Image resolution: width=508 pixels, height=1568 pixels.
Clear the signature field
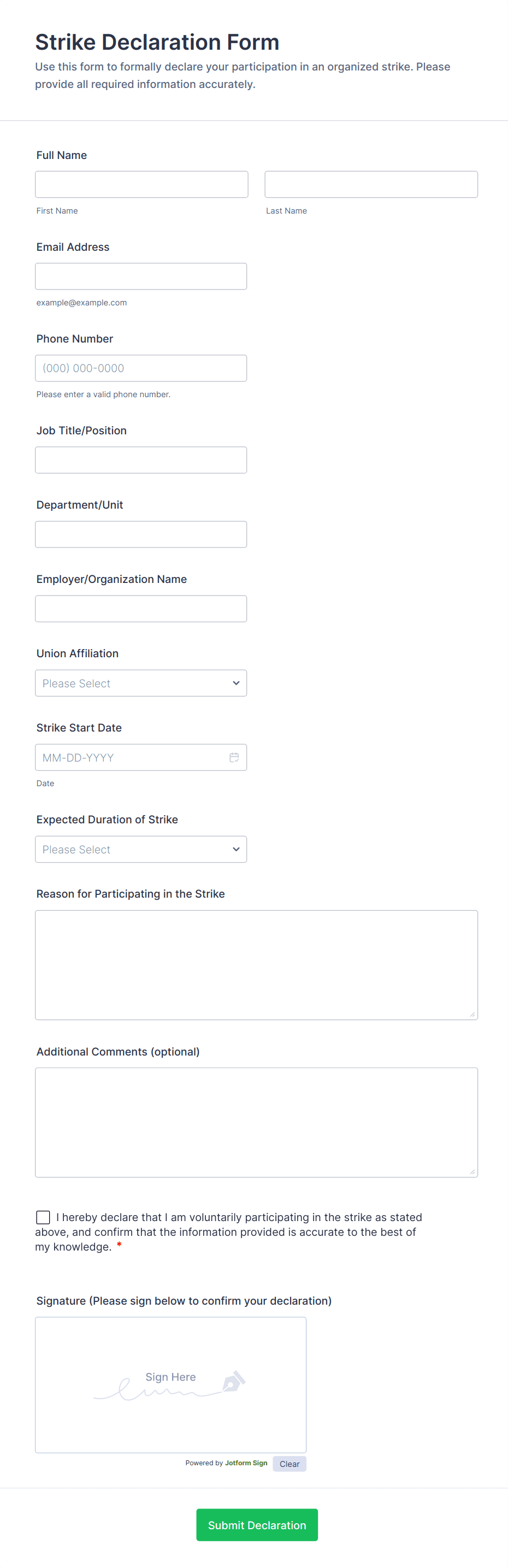(289, 1464)
